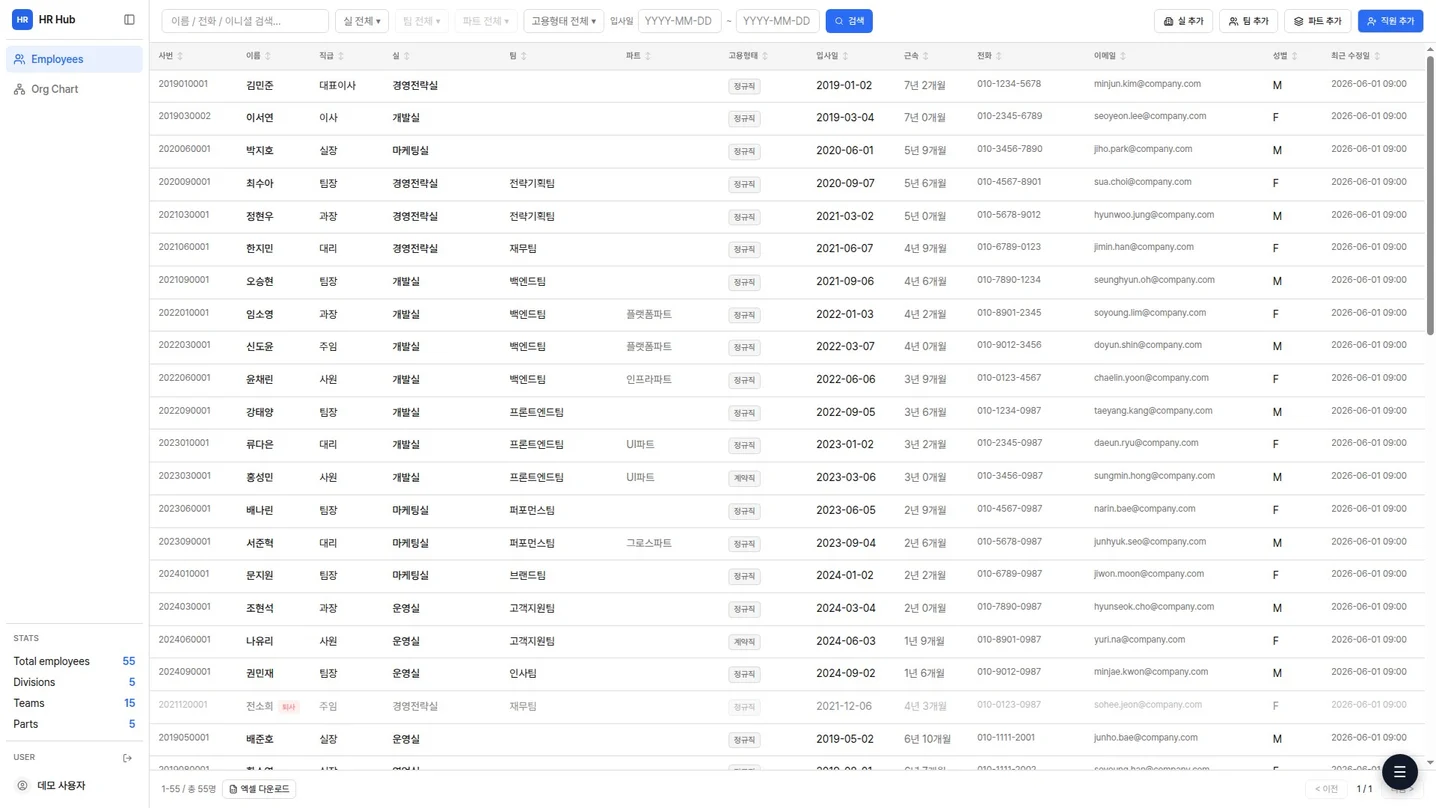Click the 인프라파트 cell for 윤채린
The width and height of the screenshot is (1436, 808).
(649, 380)
